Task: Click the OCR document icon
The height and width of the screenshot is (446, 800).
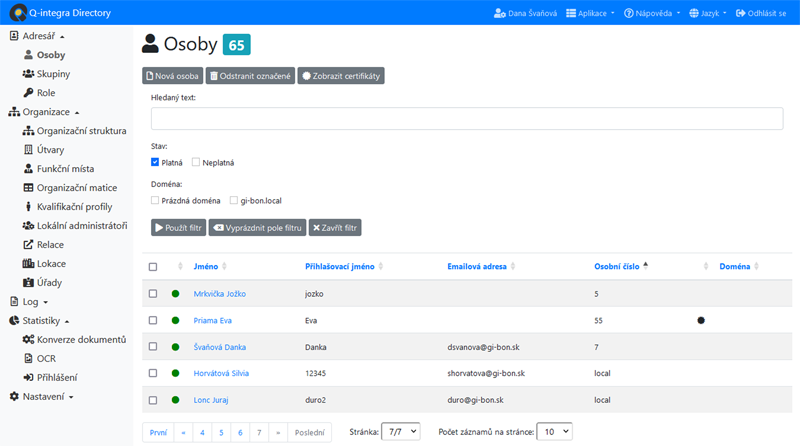Action: [x=29, y=358]
